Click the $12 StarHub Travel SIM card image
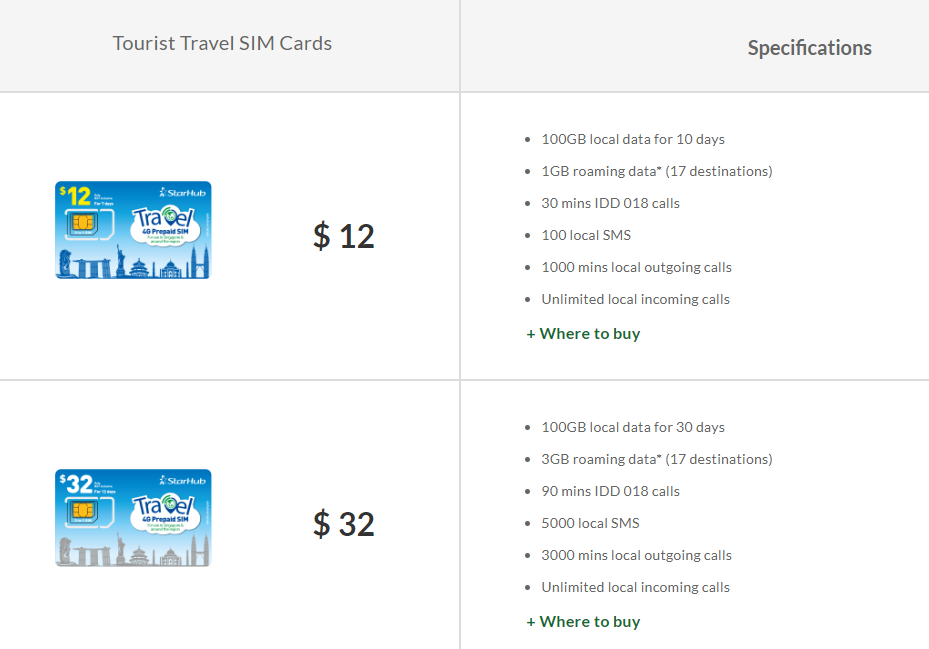The height and width of the screenshot is (649, 929). tap(133, 230)
